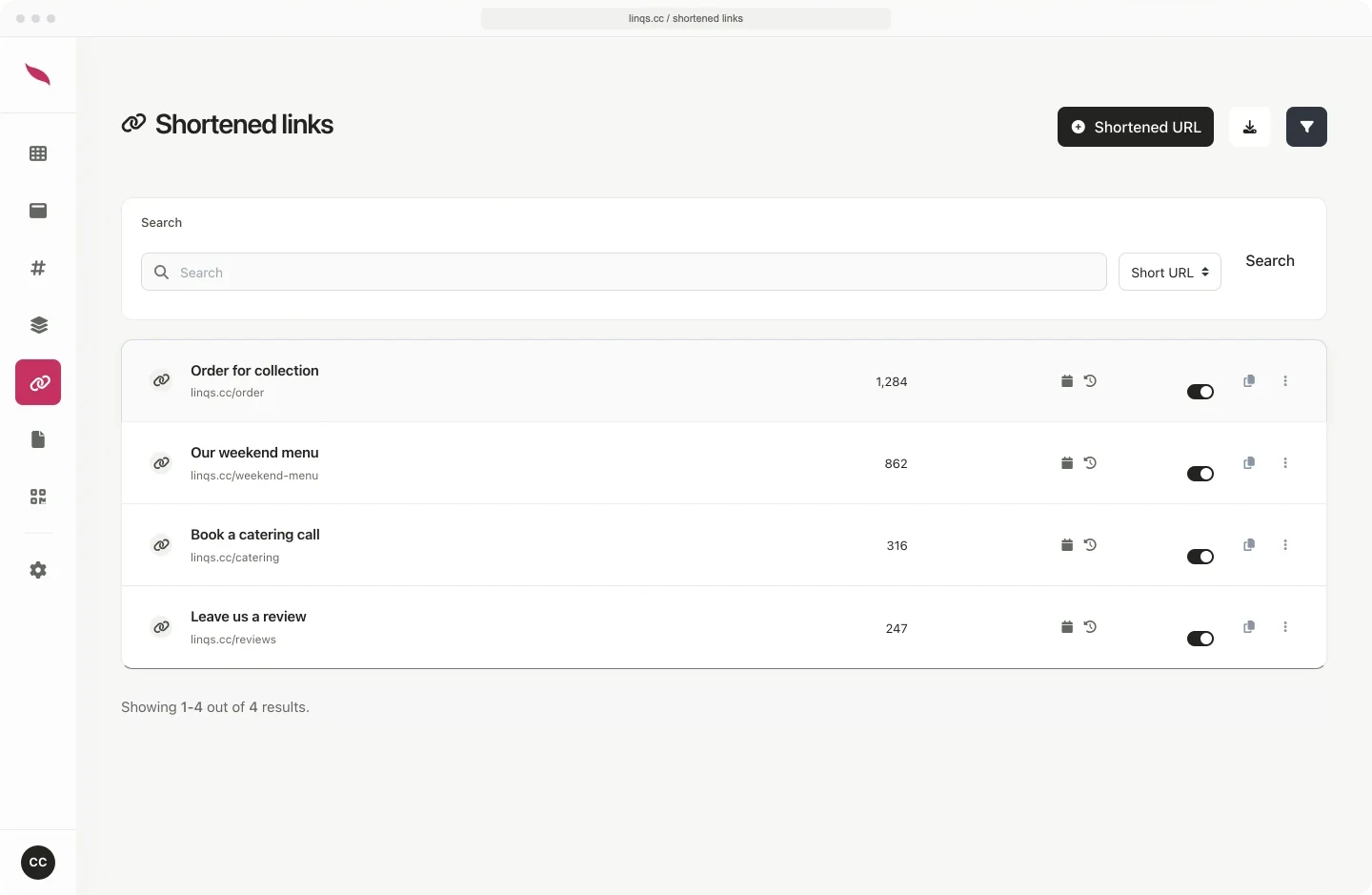Viewport: 1372px width, 895px height.
Task: Click history clock icon for Book a catering call
Action: coord(1090,545)
